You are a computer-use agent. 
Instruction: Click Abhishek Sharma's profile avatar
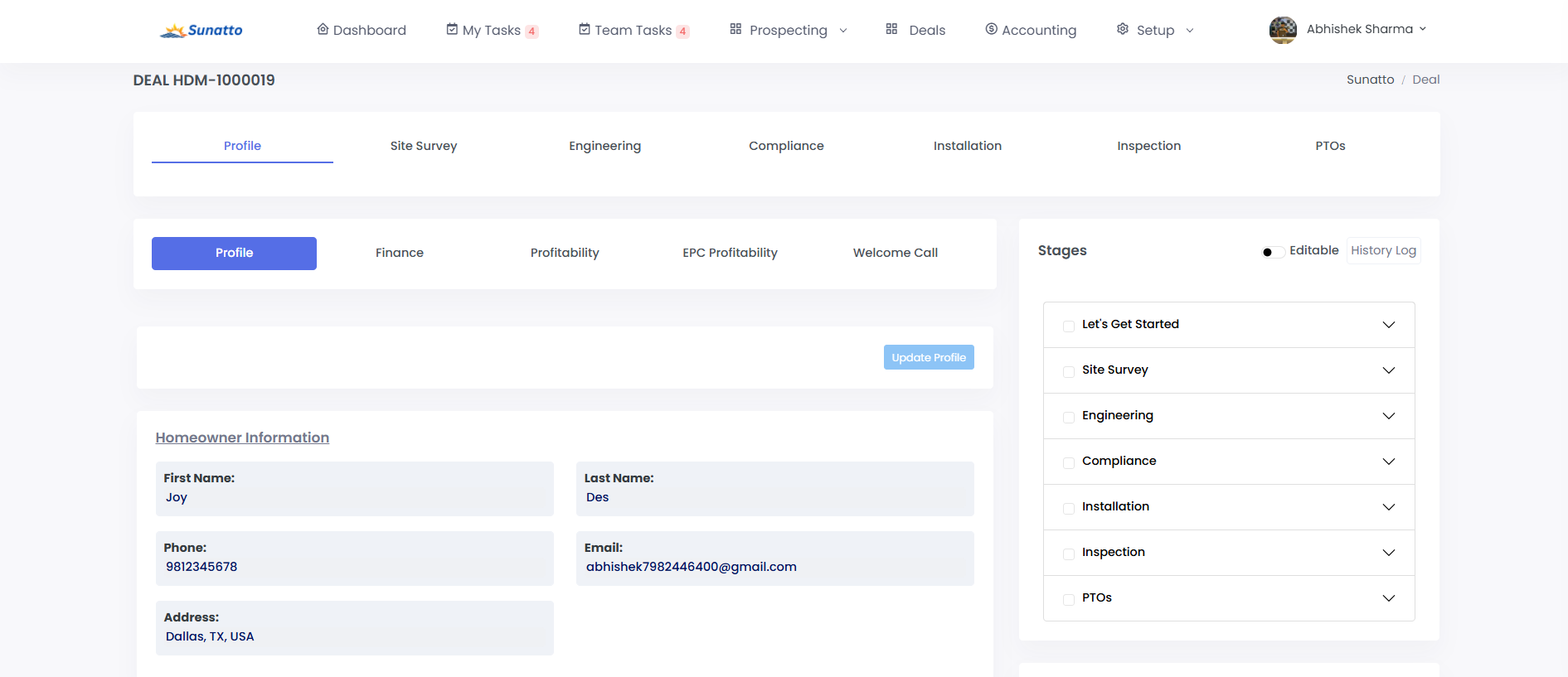[x=1283, y=30]
